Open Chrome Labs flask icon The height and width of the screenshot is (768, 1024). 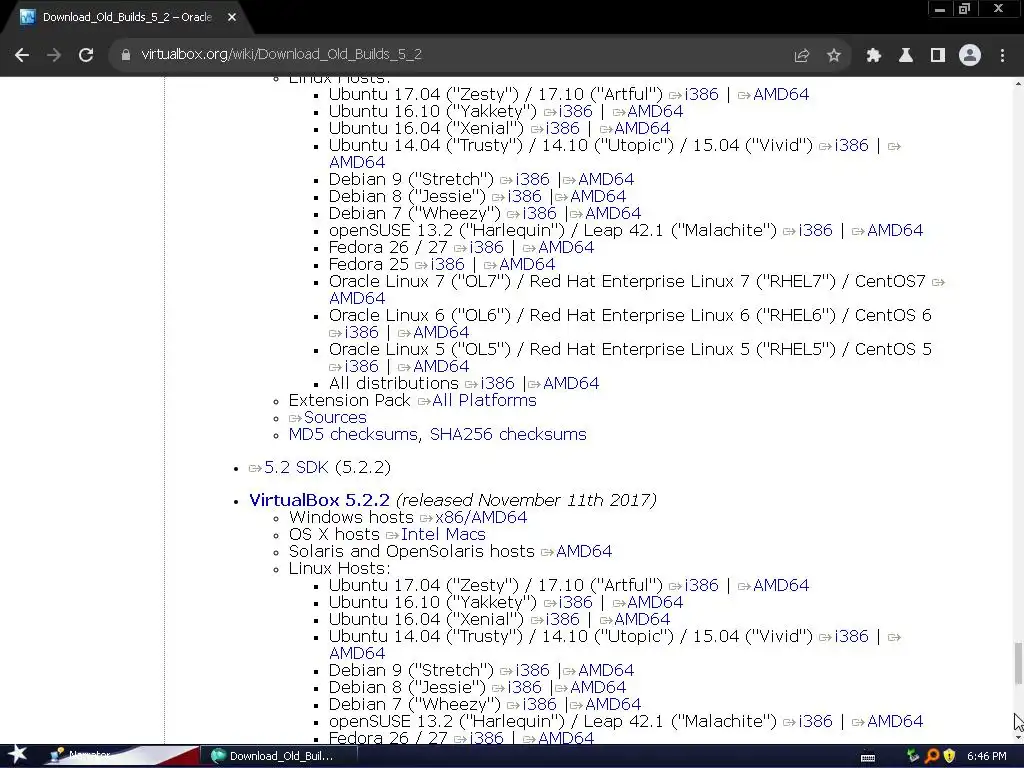(x=906, y=55)
